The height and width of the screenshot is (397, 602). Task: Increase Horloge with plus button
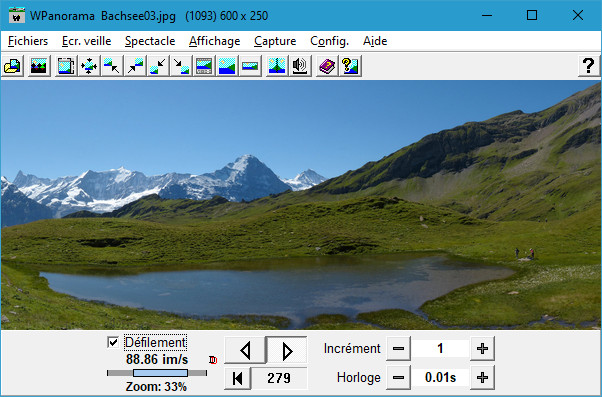pos(482,378)
